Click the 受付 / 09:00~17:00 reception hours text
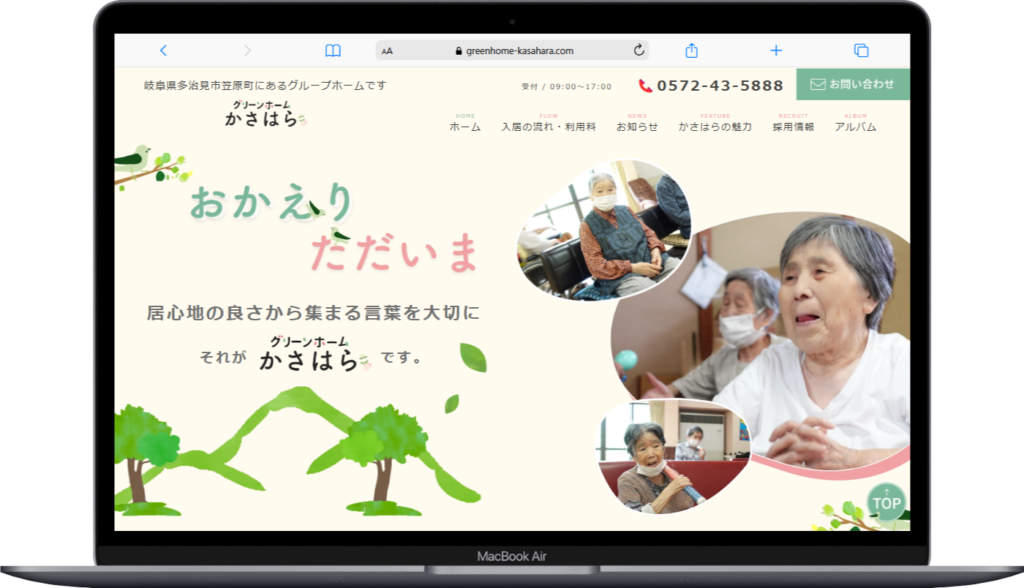The width and height of the screenshot is (1024, 588). click(x=566, y=86)
